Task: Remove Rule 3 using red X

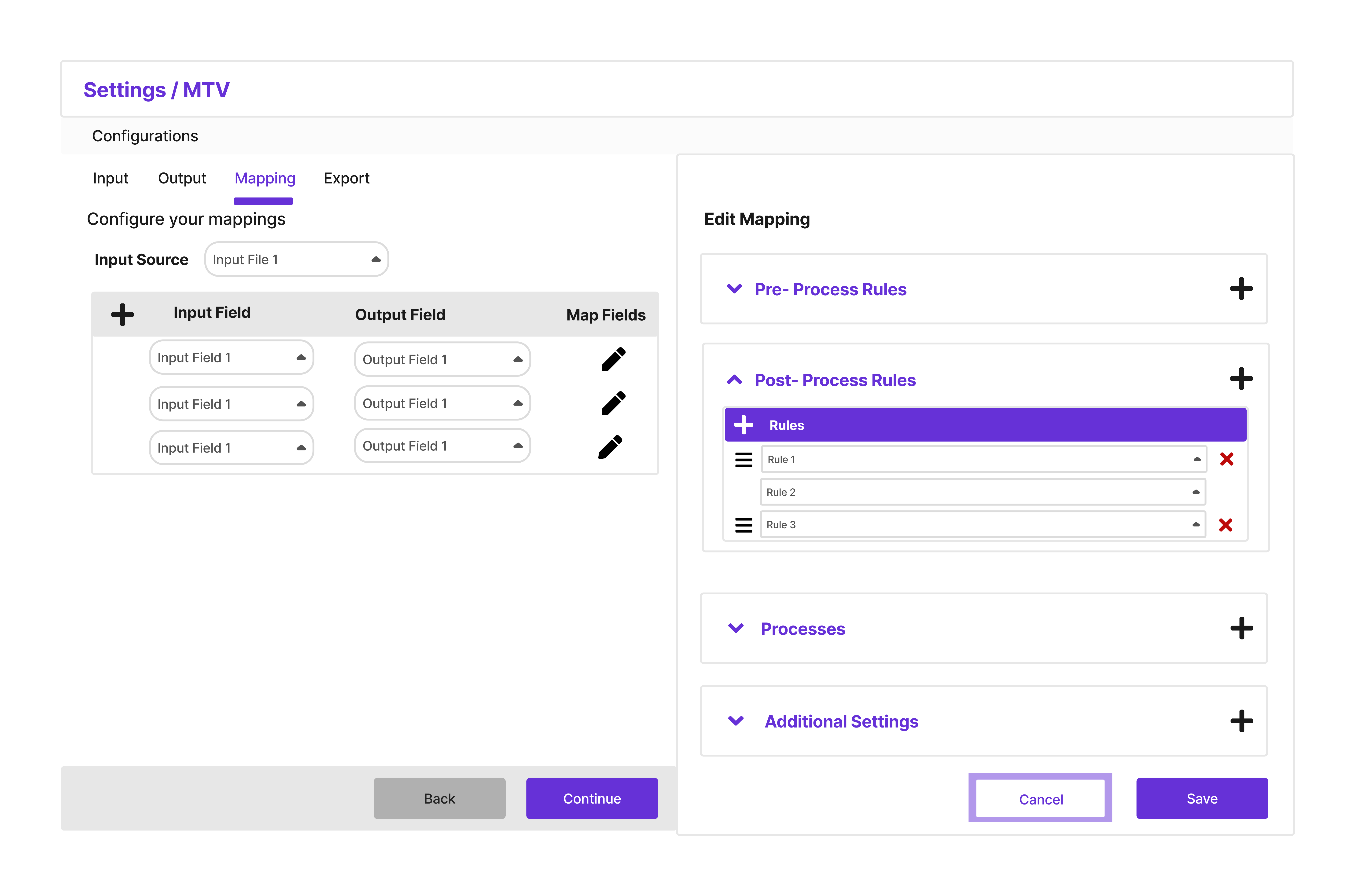Action: coord(1225,525)
